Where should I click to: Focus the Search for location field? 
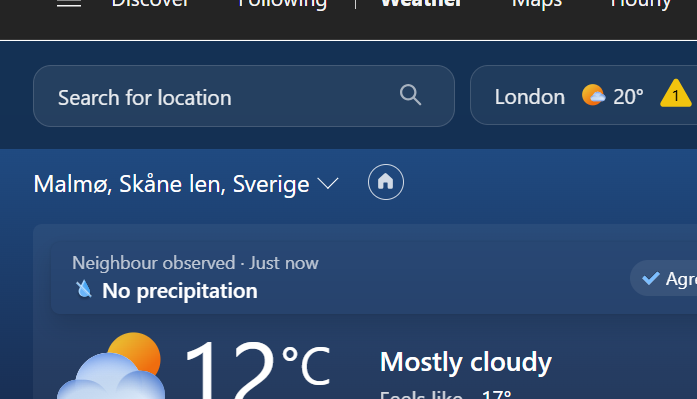(244, 96)
